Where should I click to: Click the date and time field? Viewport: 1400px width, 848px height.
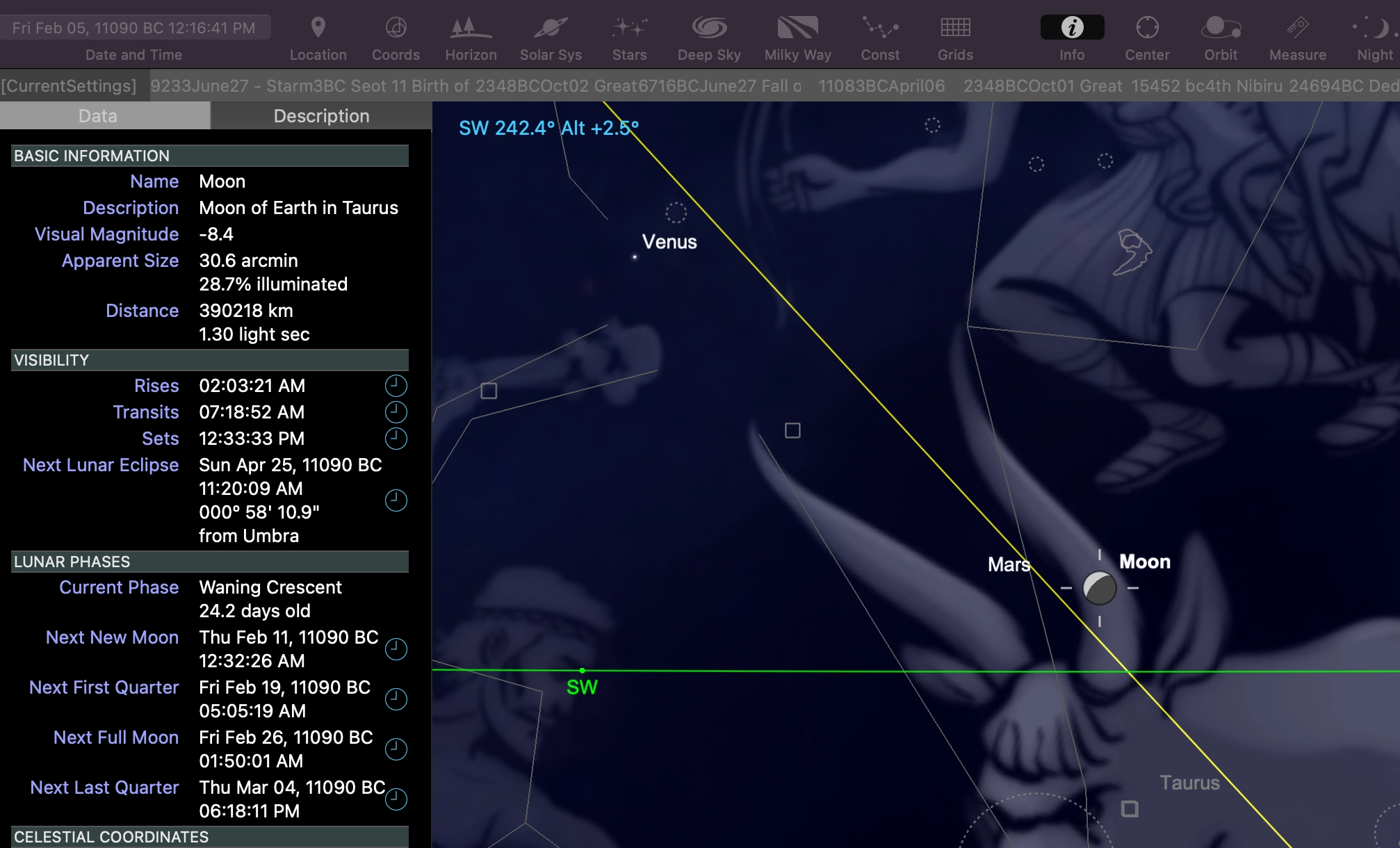[134, 28]
